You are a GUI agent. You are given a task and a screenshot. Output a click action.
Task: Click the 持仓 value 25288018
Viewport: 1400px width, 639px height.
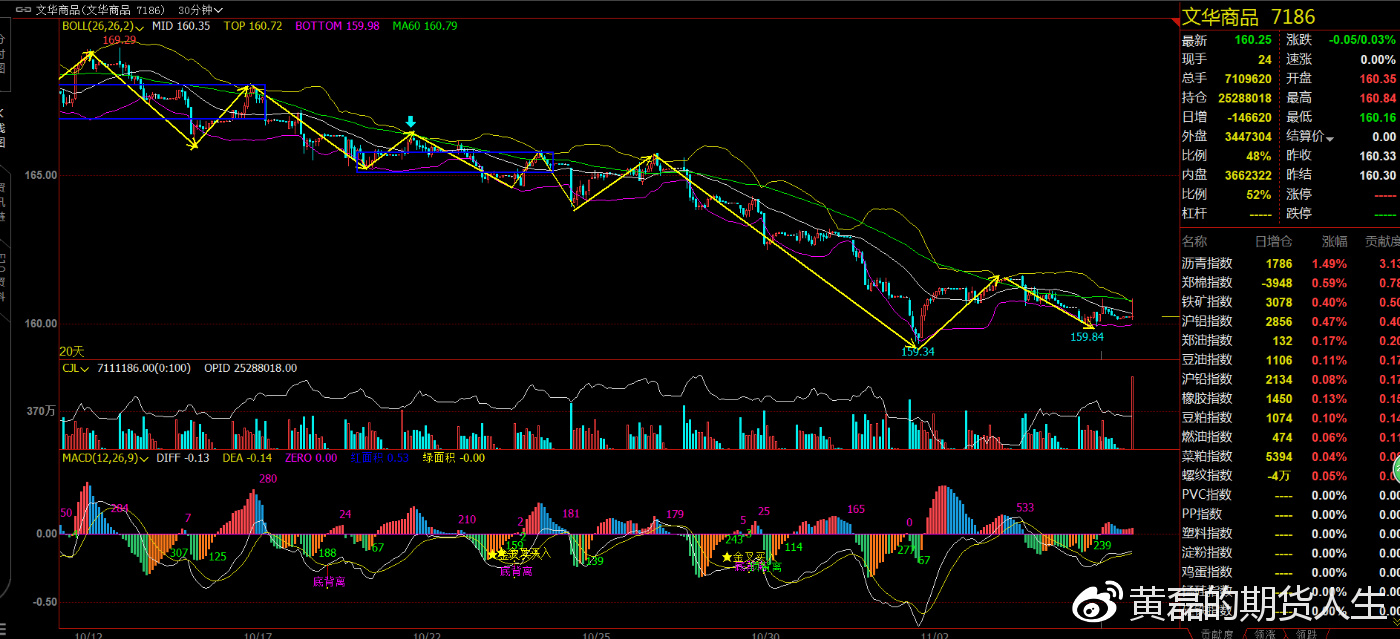pos(1243,98)
